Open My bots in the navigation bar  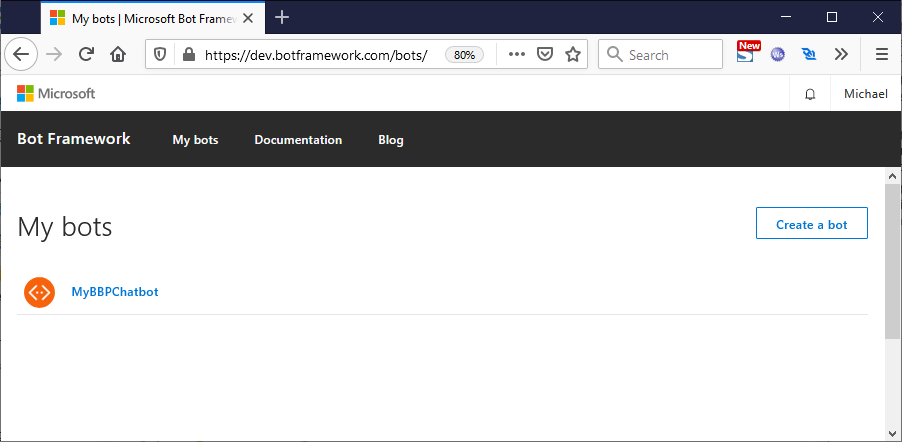[x=196, y=140]
